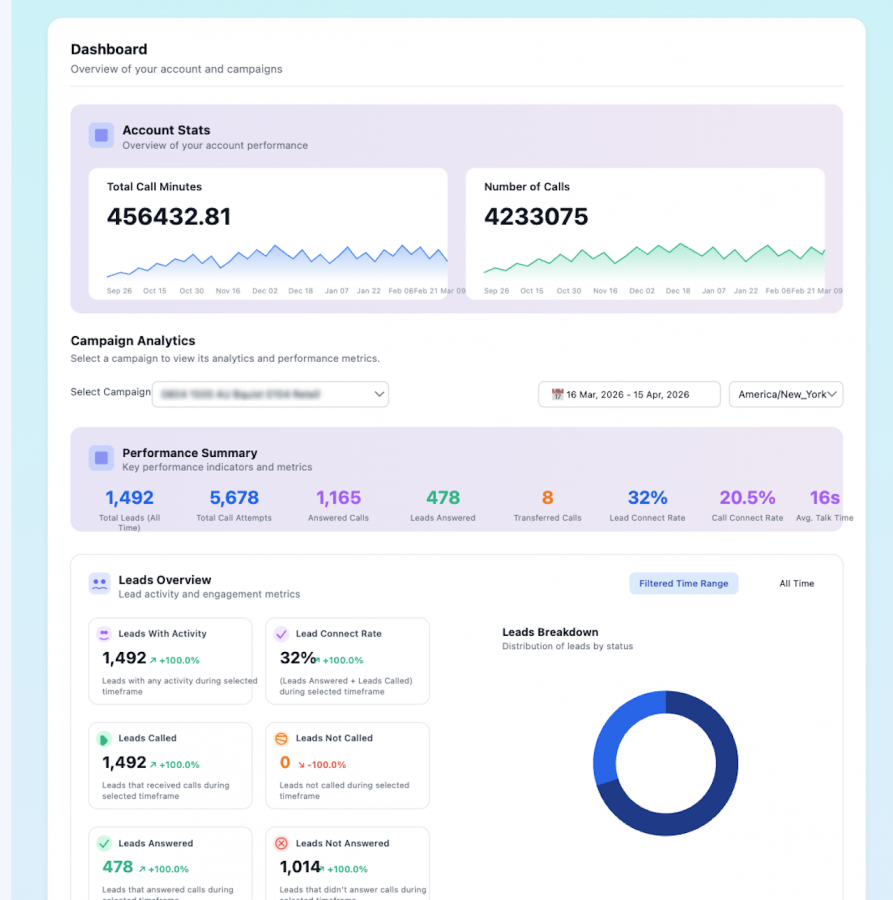The width and height of the screenshot is (893, 900).
Task: Click the Leads Not Answered red X icon
Action: click(x=281, y=843)
